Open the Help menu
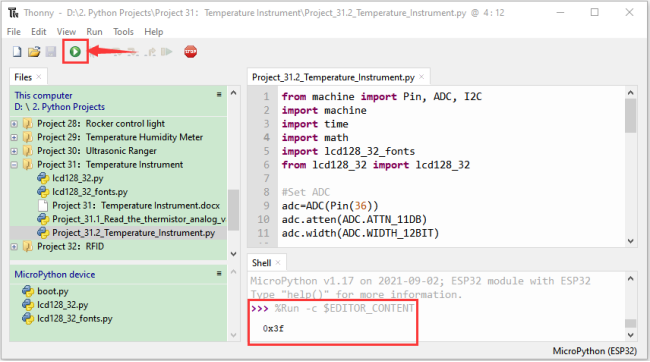 pos(153,32)
